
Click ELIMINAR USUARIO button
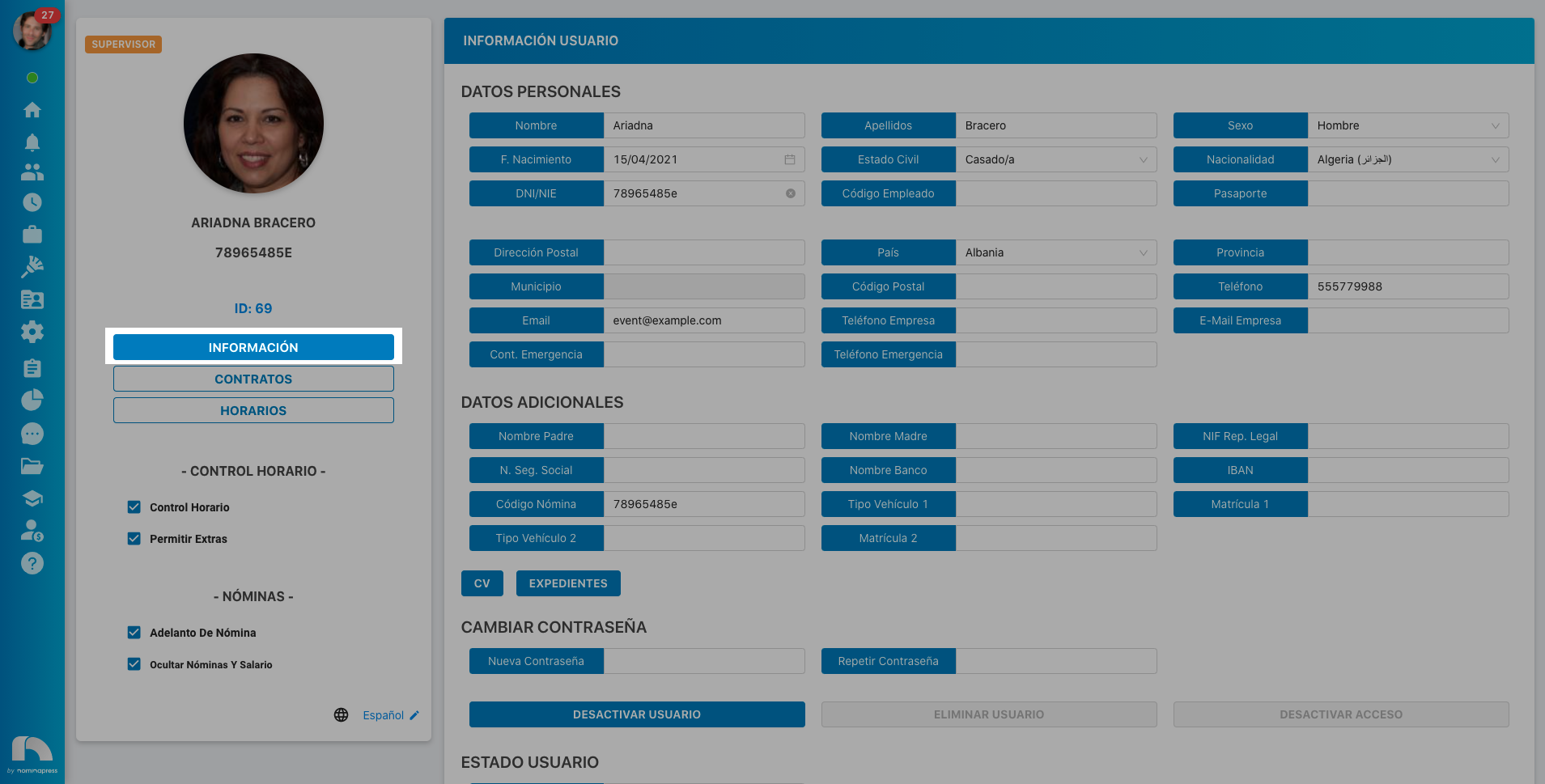point(989,714)
